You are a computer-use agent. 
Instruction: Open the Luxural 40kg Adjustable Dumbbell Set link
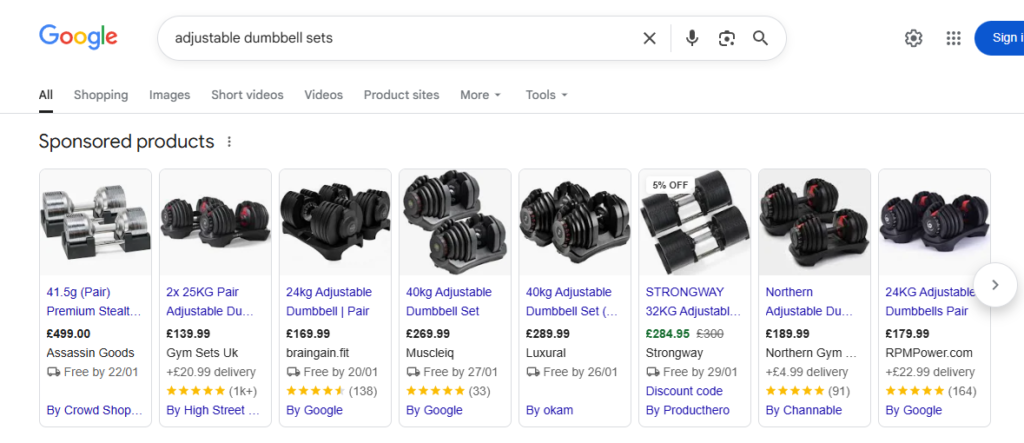(572, 301)
